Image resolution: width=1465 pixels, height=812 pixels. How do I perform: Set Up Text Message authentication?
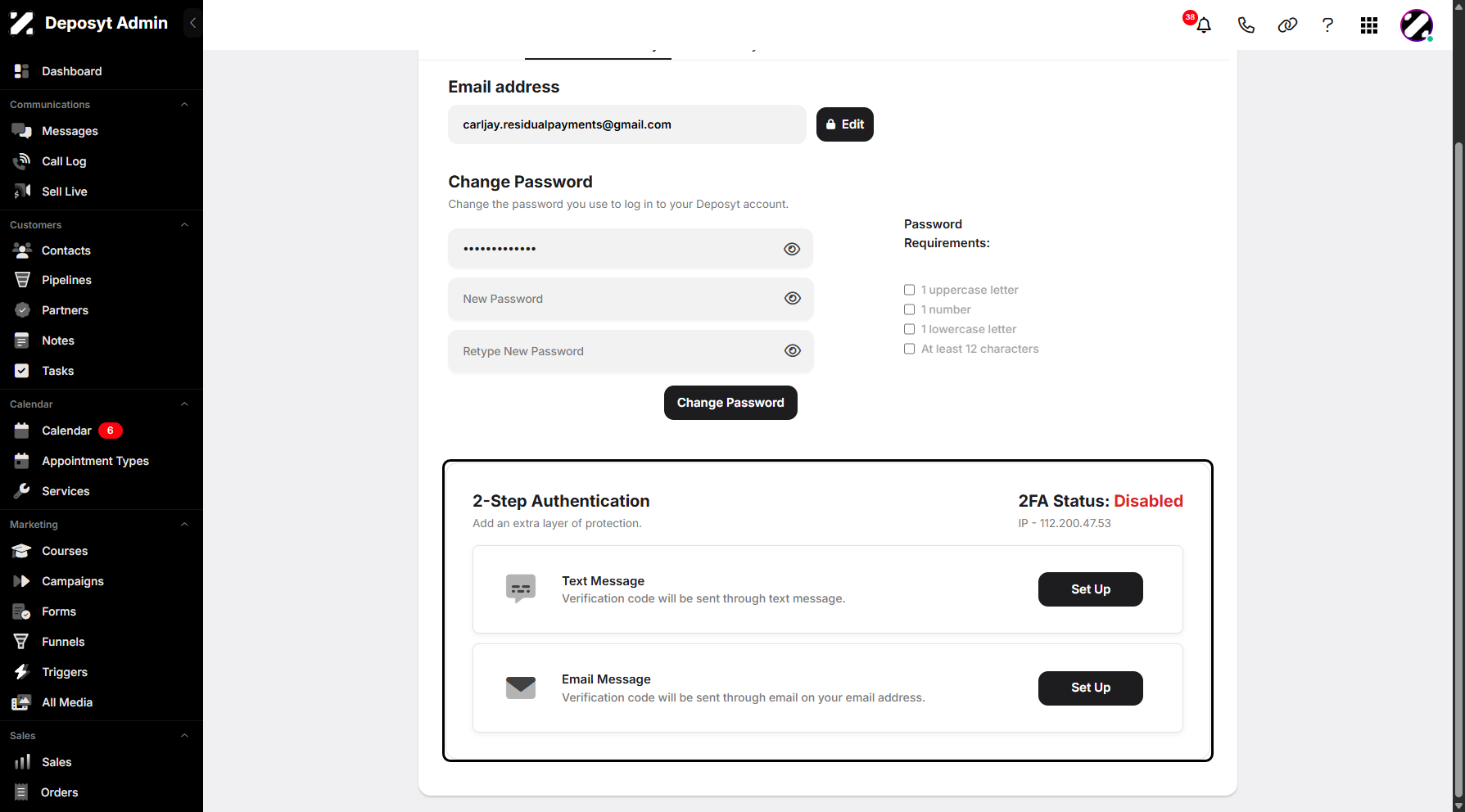[1090, 589]
